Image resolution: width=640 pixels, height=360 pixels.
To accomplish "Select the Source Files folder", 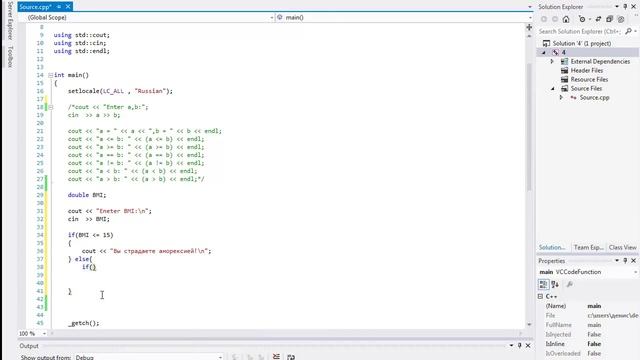I will tap(586, 88).
